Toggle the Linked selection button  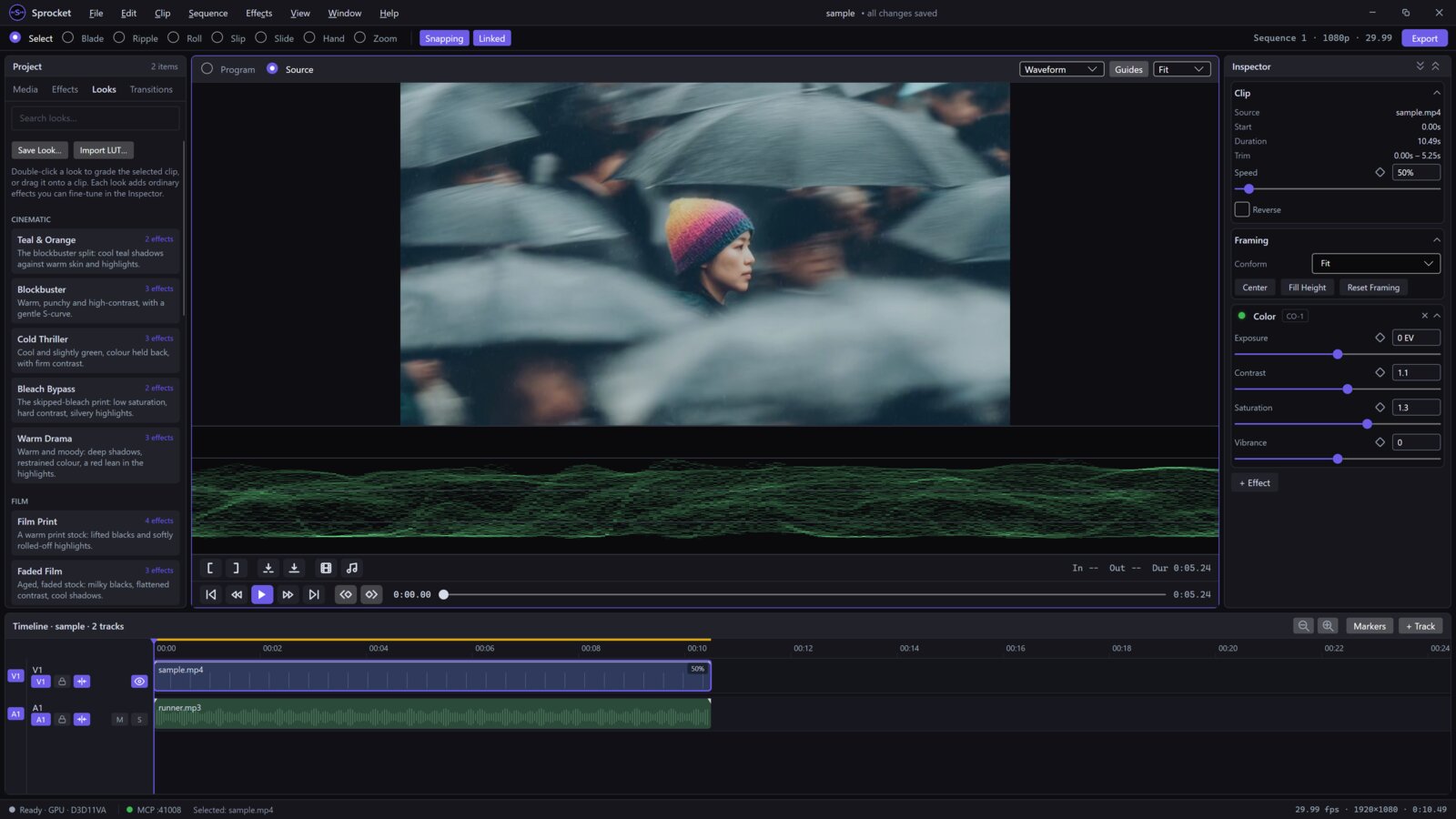pyautogui.click(x=491, y=38)
